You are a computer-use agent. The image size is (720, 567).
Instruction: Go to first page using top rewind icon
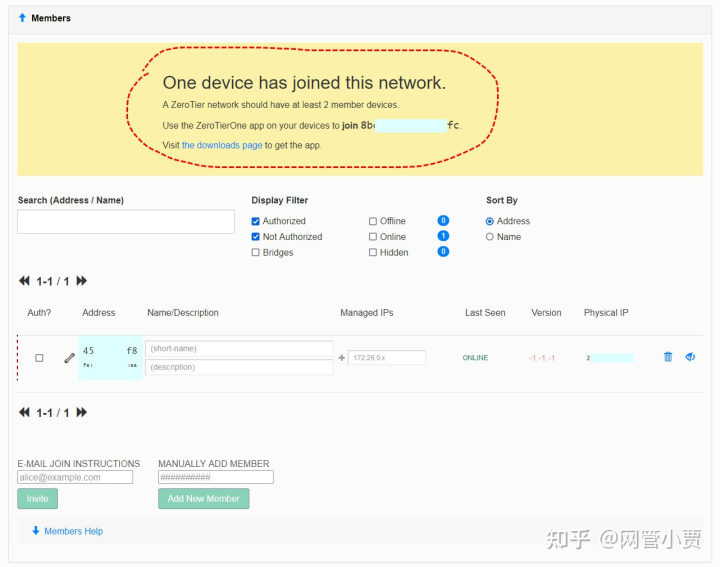[24, 281]
